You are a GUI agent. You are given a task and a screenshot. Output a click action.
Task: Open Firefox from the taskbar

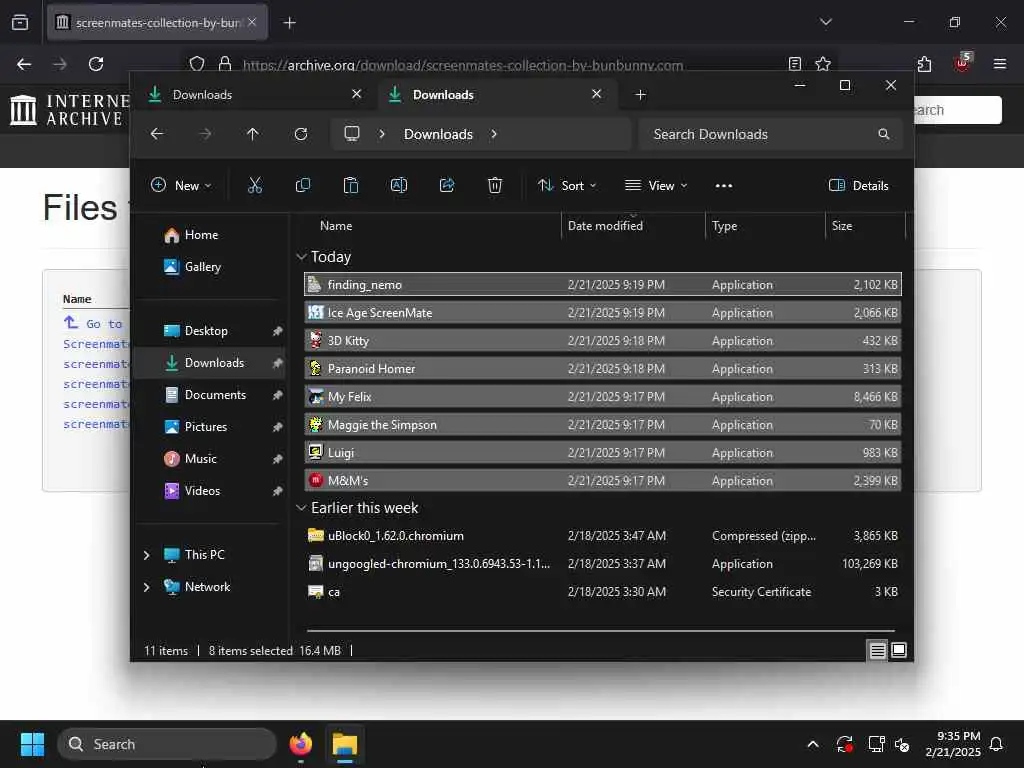301,744
